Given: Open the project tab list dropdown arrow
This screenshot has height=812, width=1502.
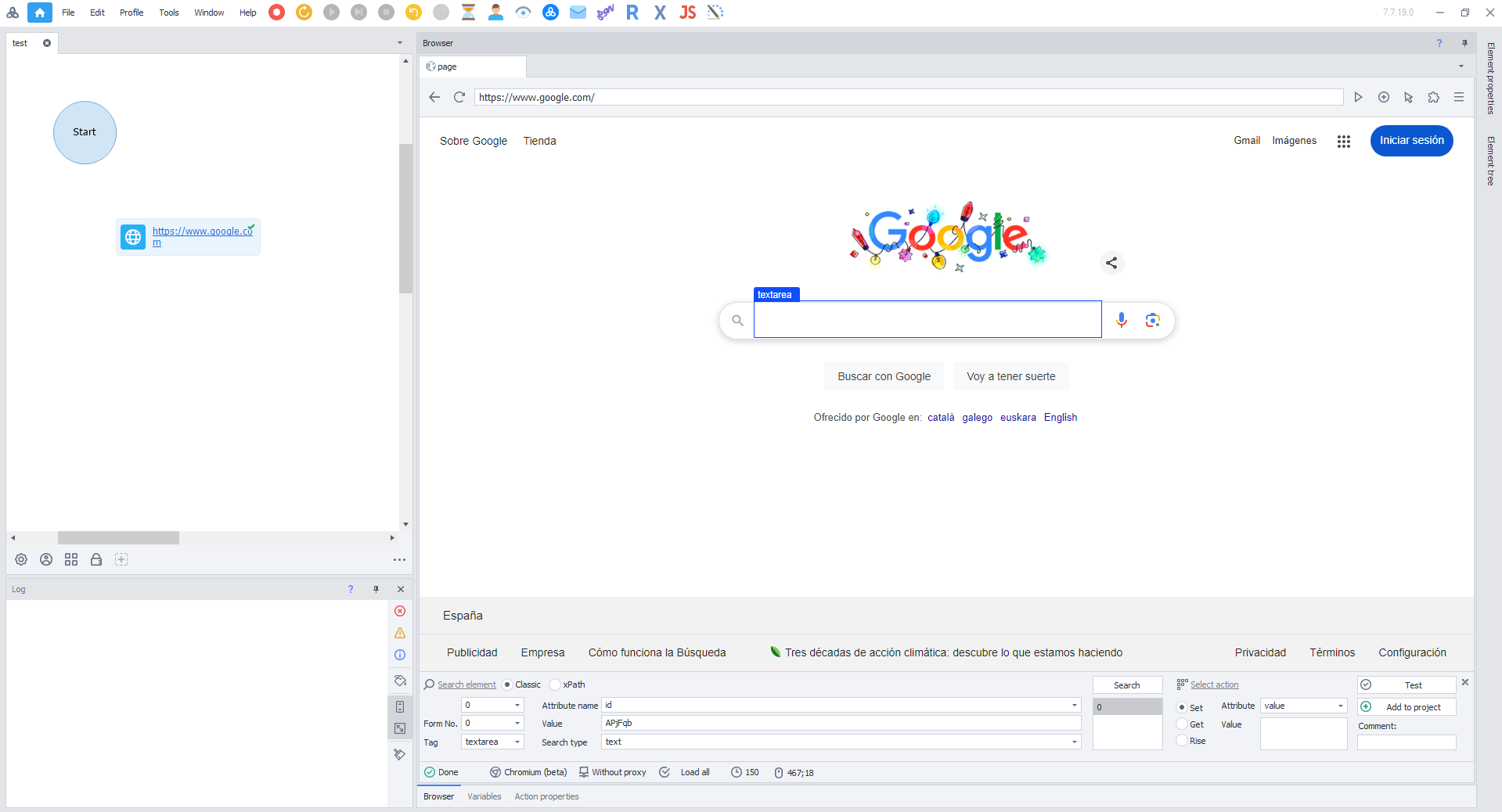Looking at the screenshot, I should (400, 43).
